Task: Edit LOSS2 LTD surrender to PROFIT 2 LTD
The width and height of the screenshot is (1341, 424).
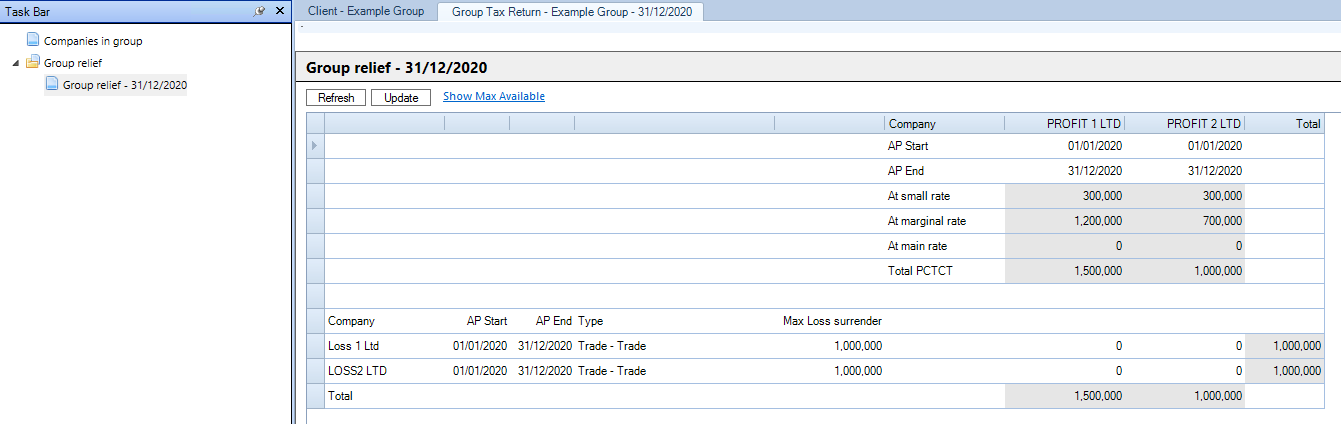Action: [1185, 371]
